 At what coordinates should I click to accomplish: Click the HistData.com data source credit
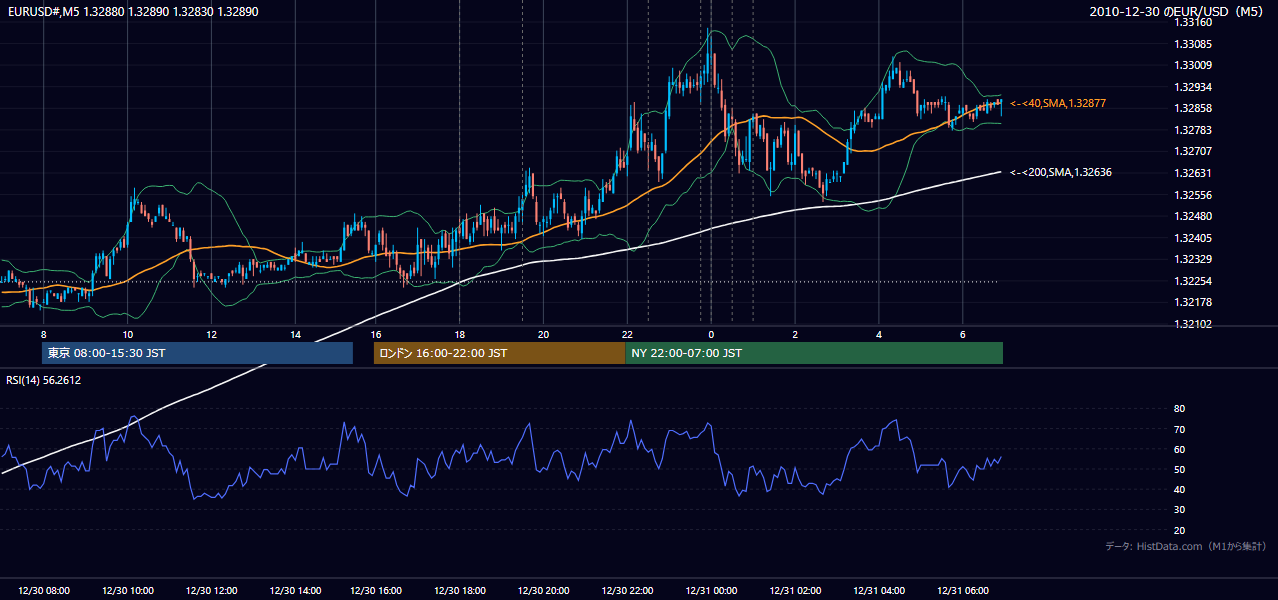[x=1186, y=546]
